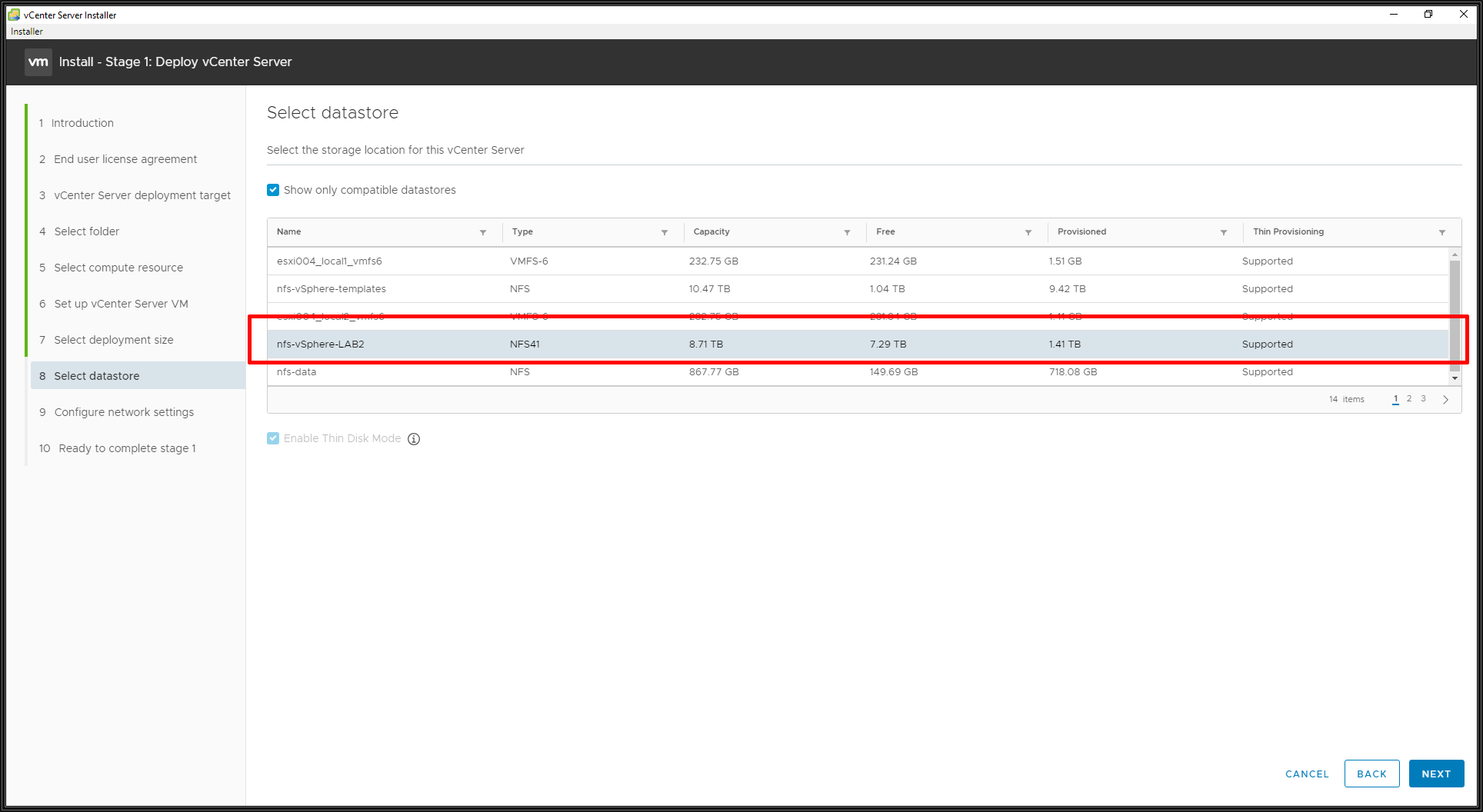Open the Installer menu
Screen dimensions: 1483x812
pyautogui.click(x=26, y=31)
